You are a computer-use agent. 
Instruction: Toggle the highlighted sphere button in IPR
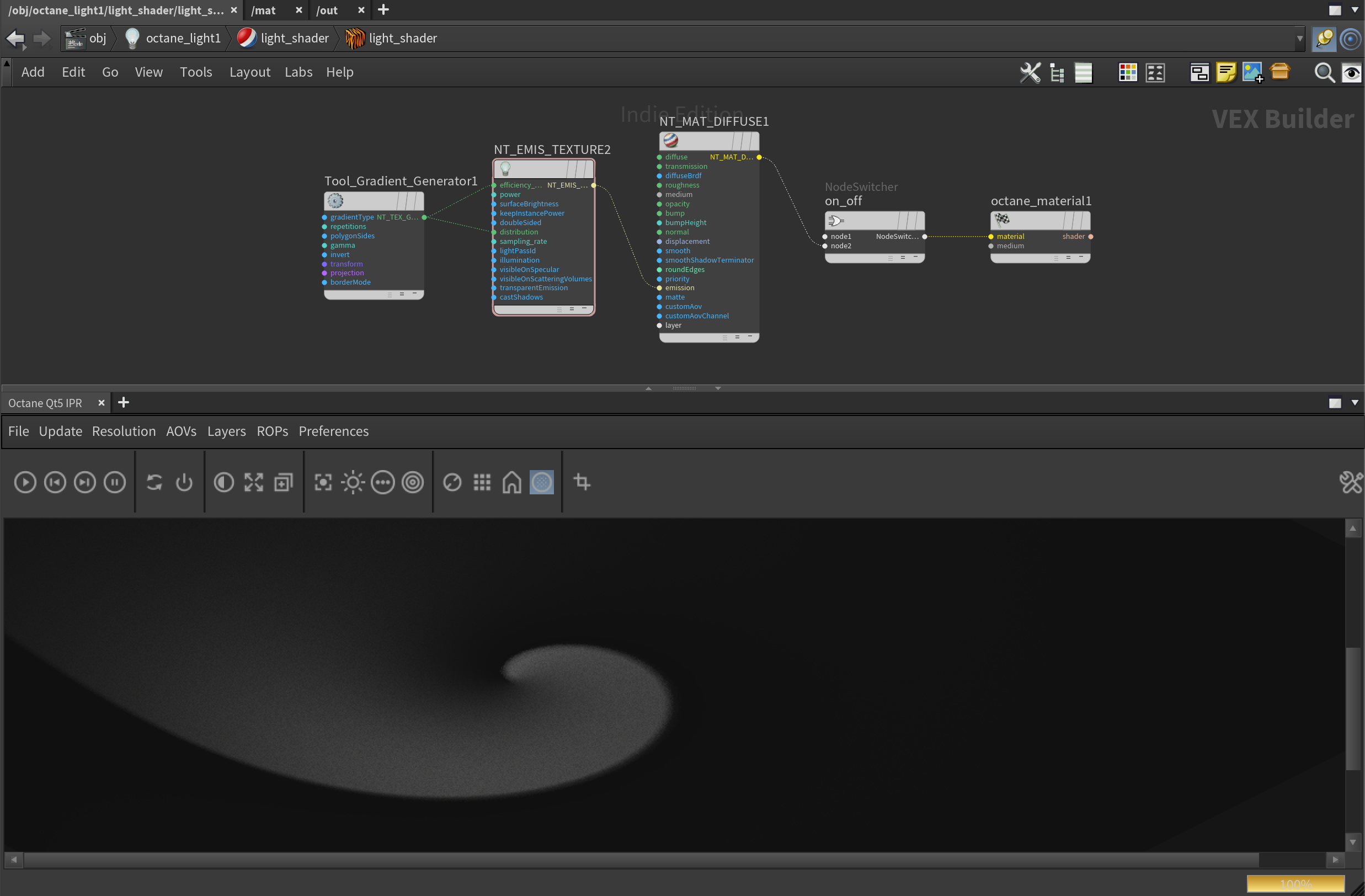541,482
